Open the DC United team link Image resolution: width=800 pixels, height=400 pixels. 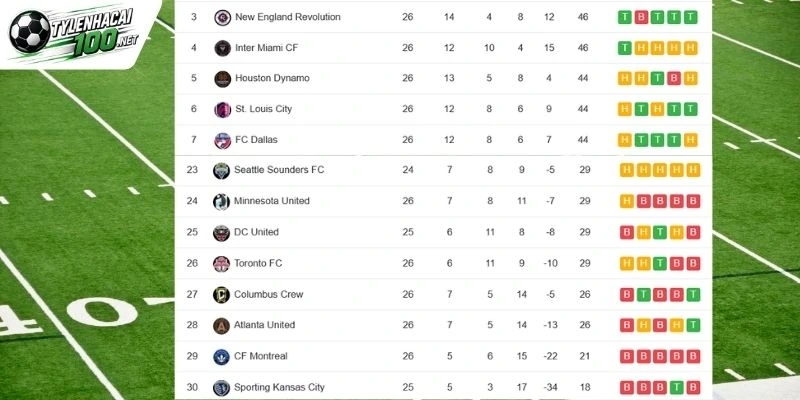pos(256,232)
